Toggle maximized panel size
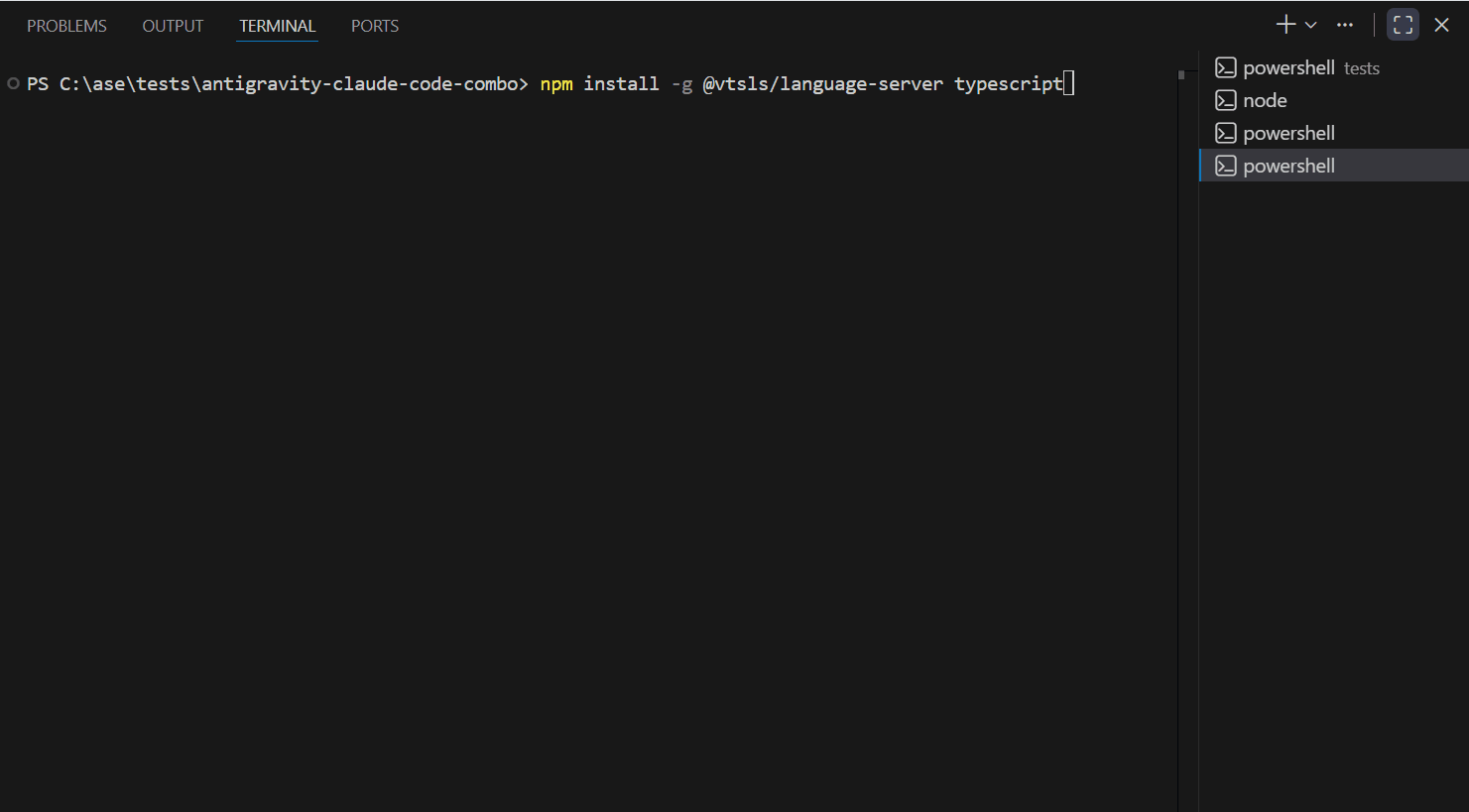Screen dimensions: 1469x812 [x=1403, y=25]
